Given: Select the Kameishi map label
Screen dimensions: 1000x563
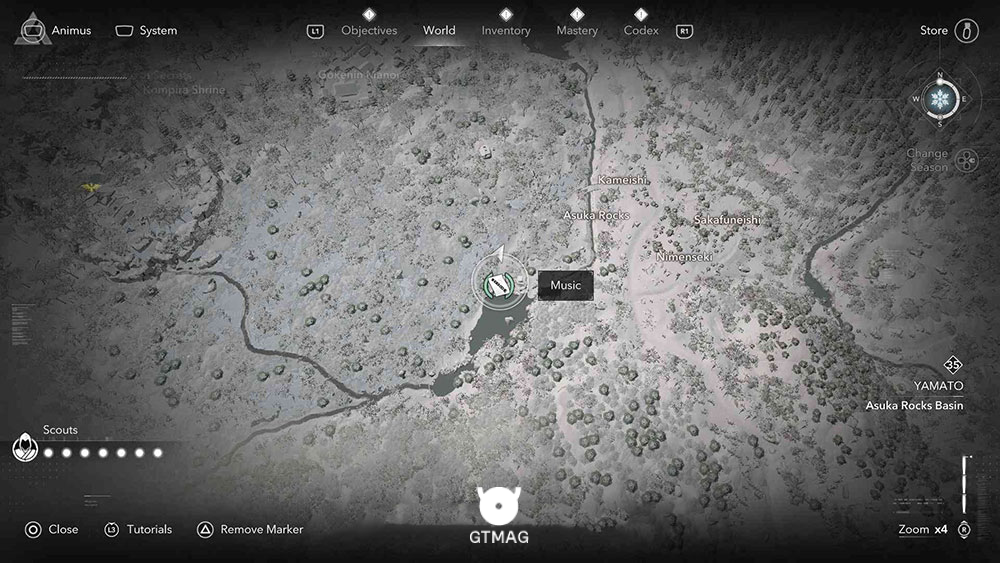Looking at the screenshot, I should pyautogui.click(x=623, y=180).
